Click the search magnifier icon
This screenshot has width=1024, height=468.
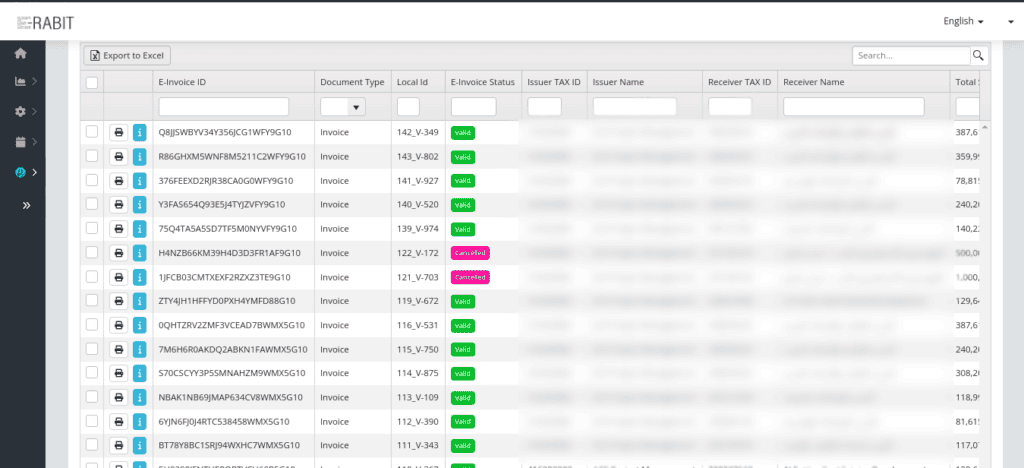tap(979, 56)
